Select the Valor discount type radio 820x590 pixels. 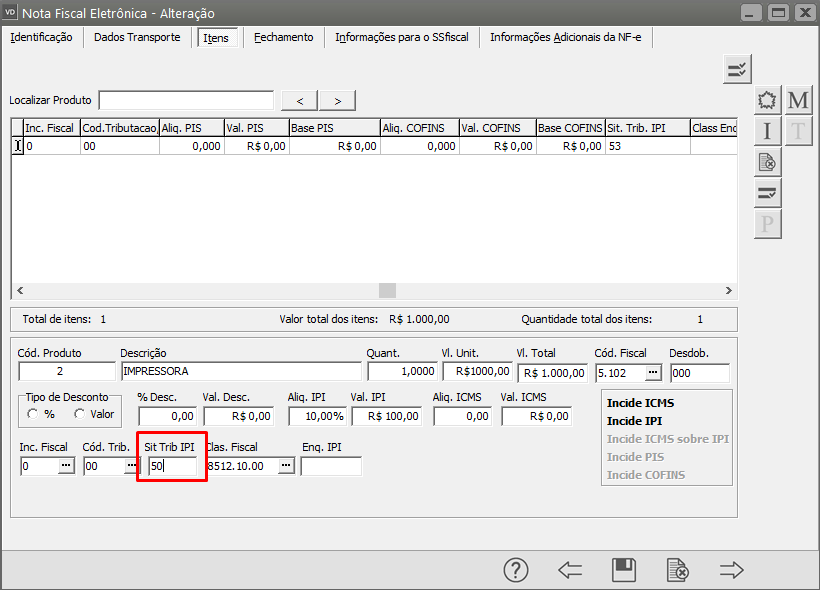[79, 413]
